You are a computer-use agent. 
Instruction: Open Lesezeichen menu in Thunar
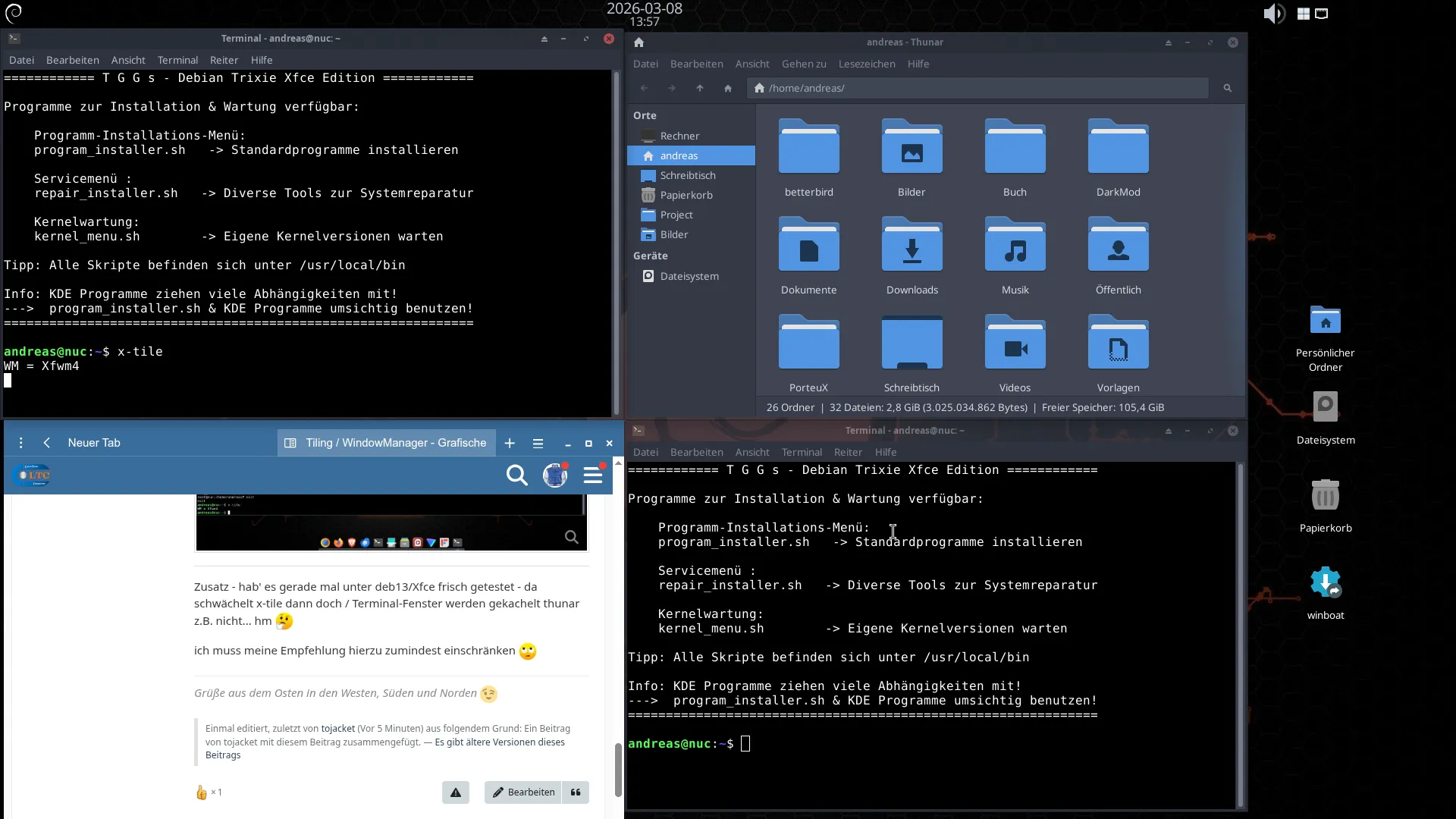866,64
